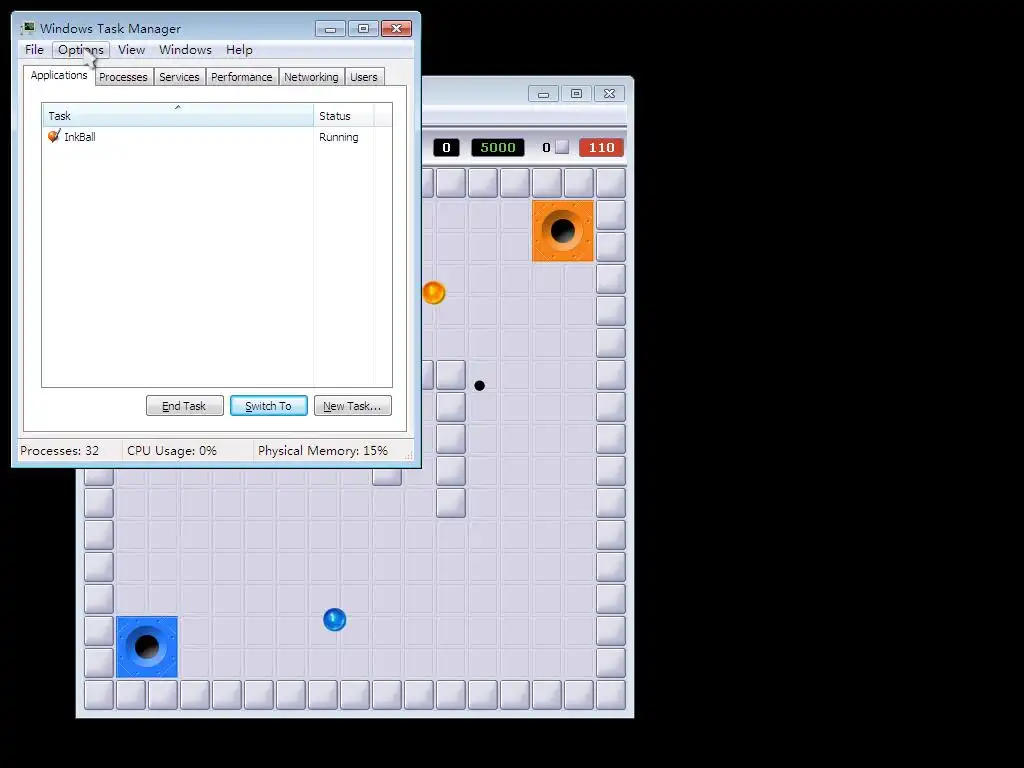The height and width of the screenshot is (768, 1024).
Task: Click the InkBall application icon in list
Action: [x=54, y=136]
